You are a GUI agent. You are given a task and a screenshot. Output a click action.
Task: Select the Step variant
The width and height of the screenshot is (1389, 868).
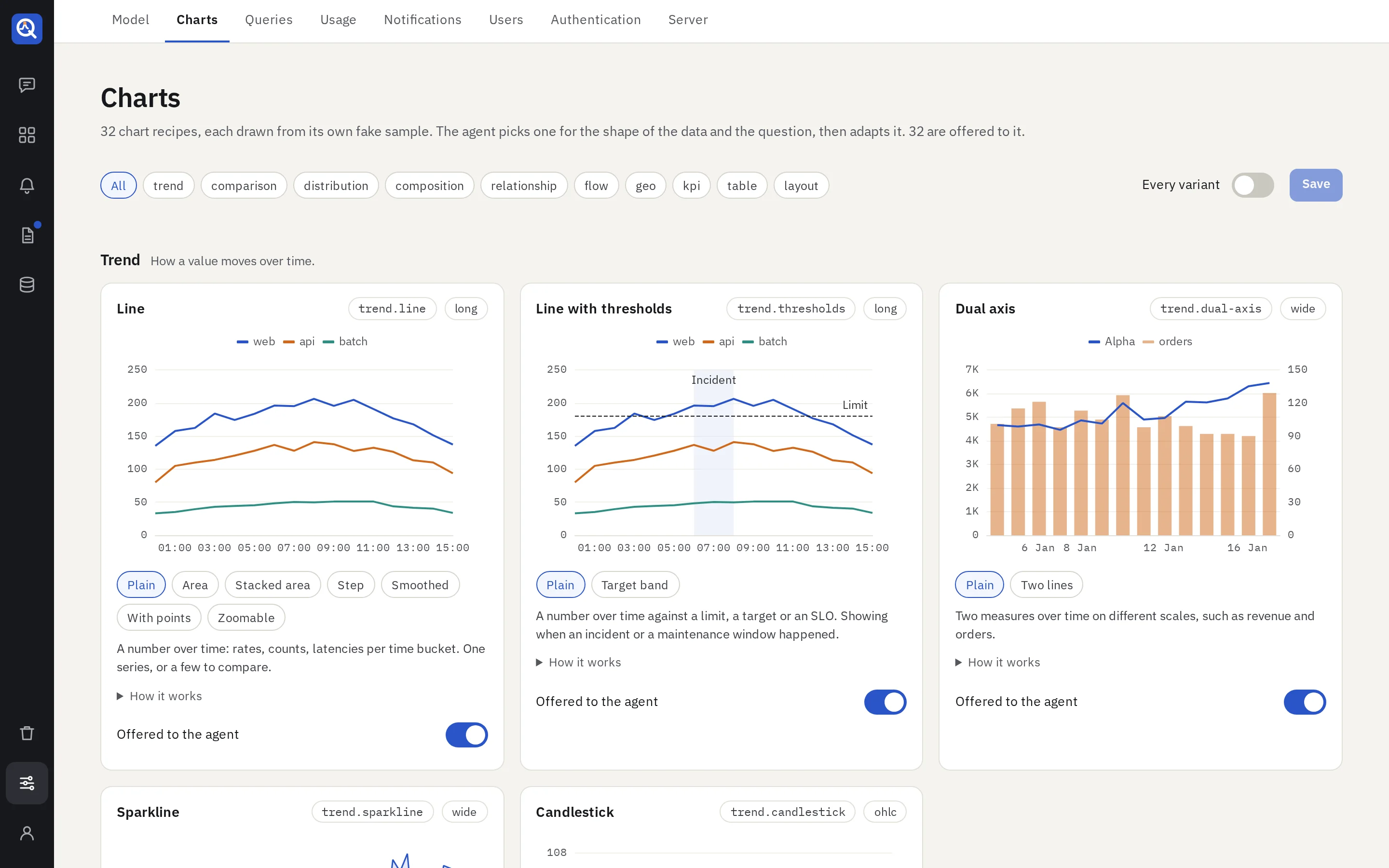tap(351, 585)
